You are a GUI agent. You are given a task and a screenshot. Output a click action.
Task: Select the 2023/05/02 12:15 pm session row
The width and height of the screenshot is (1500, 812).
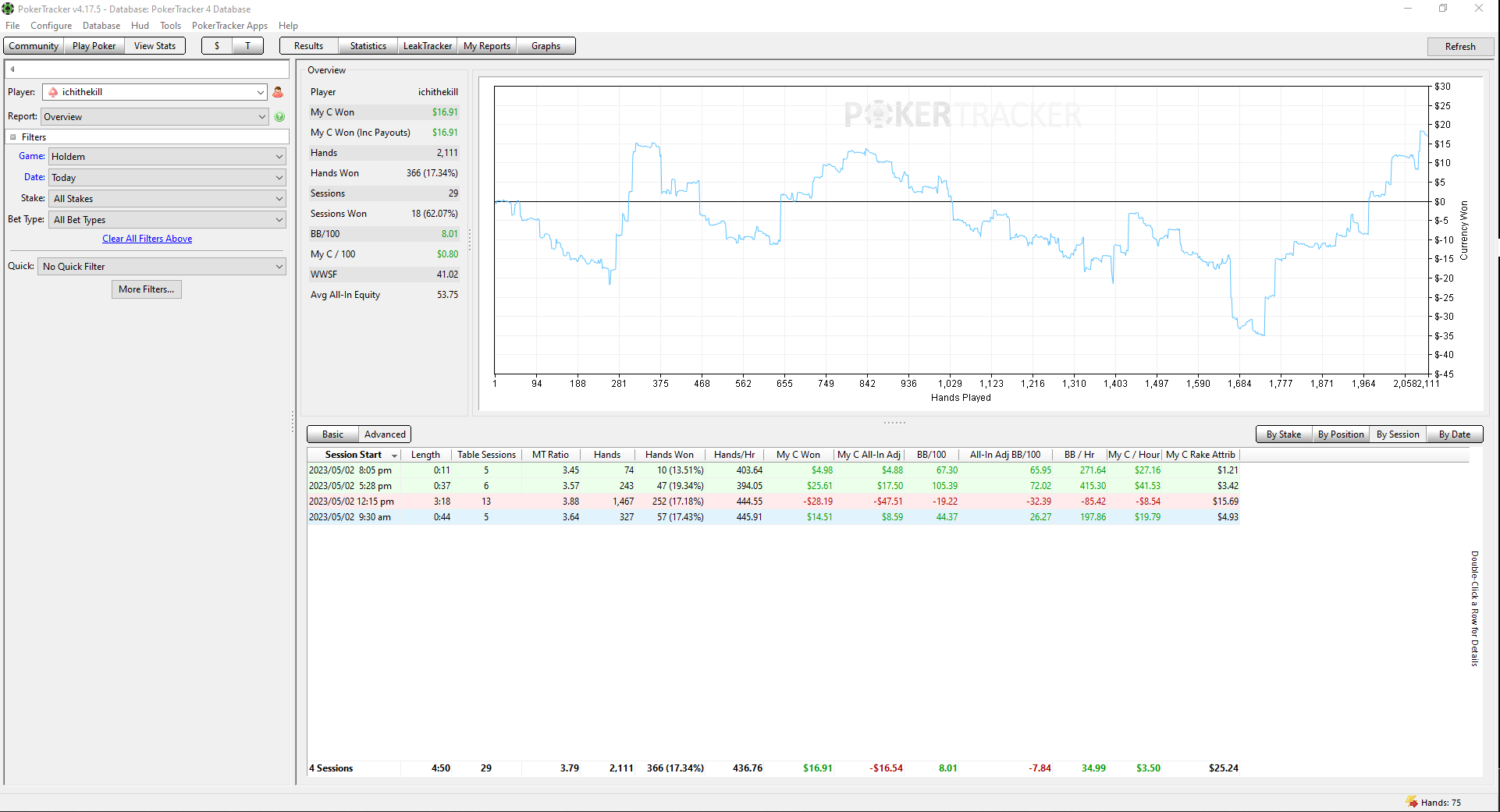[x=773, y=502]
